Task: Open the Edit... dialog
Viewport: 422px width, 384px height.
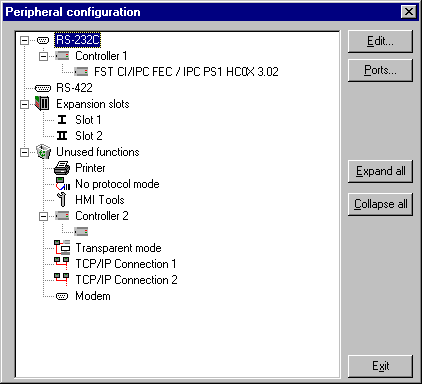Action: pos(380,41)
